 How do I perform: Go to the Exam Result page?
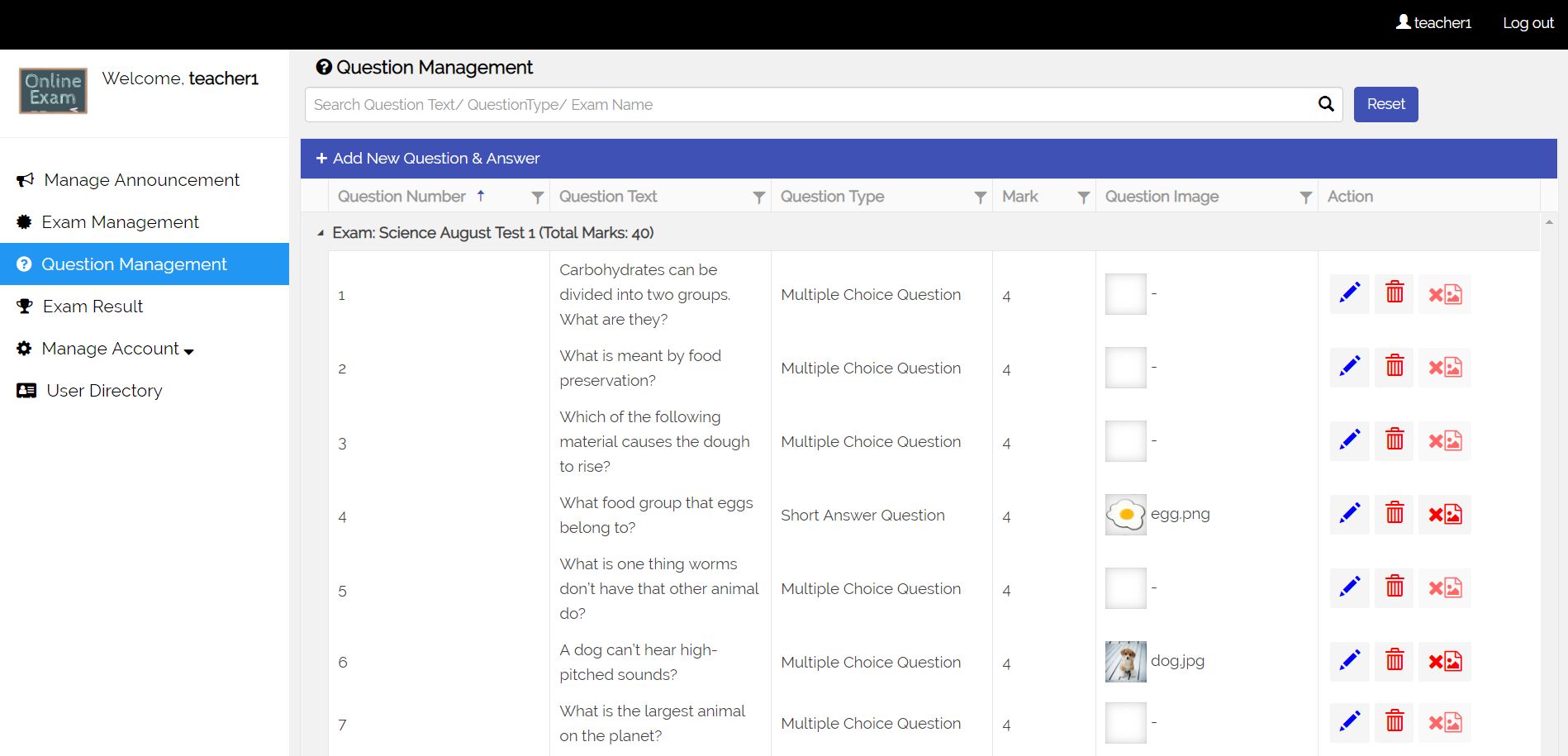click(93, 307)
